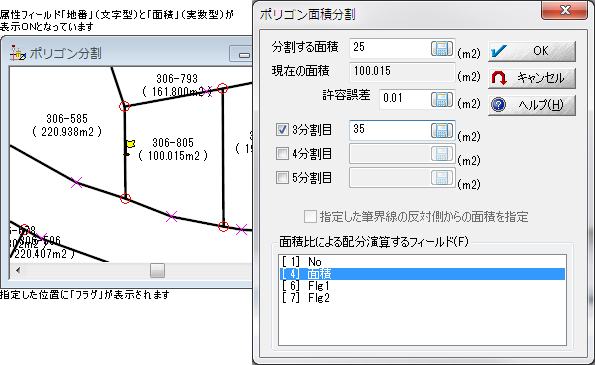Confirm with the OK button
595x365 pixels.
pos(532,51)
